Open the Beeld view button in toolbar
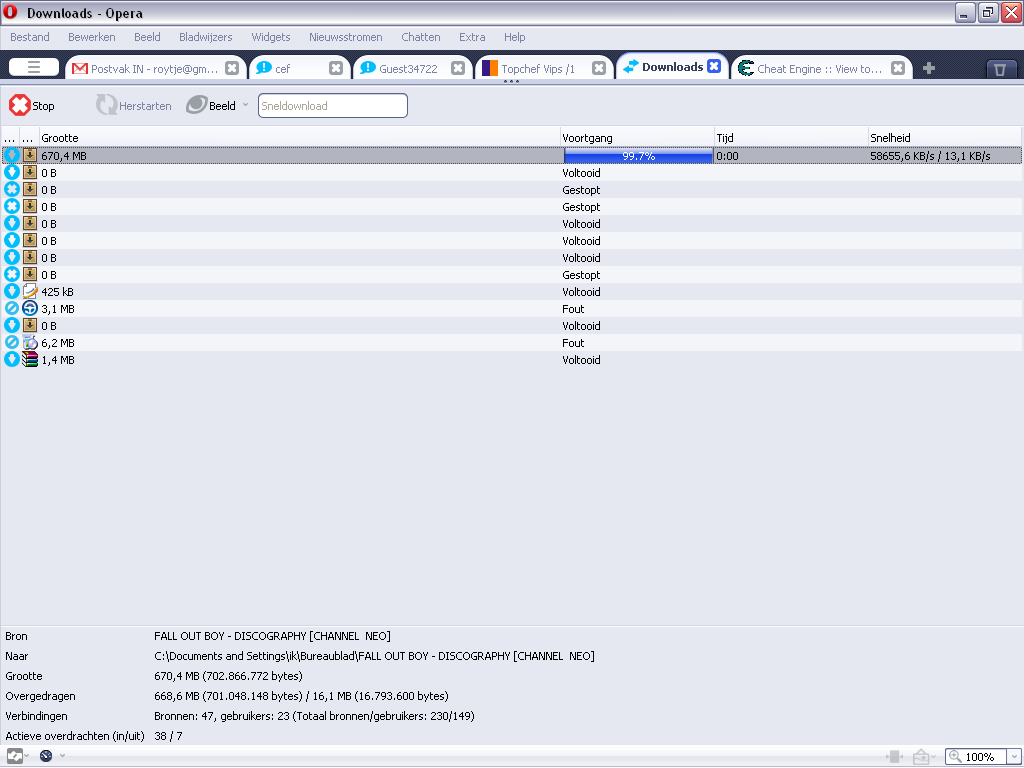1024x768 pixels. click(x=211, y=105)
